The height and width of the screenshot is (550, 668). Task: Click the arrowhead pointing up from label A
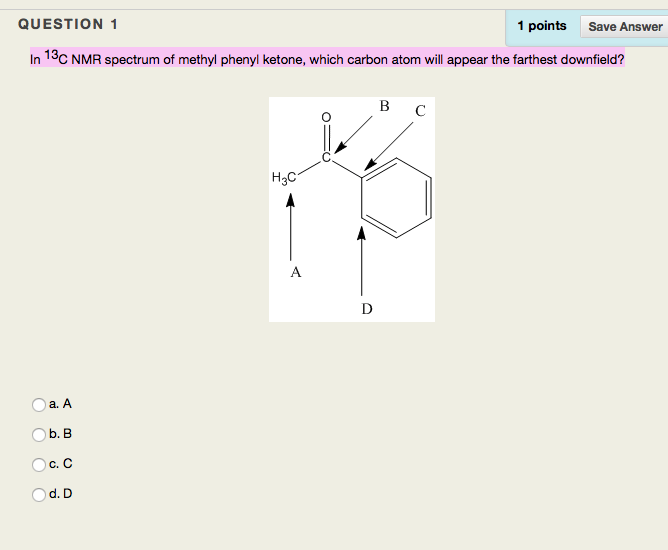[291, 200]
